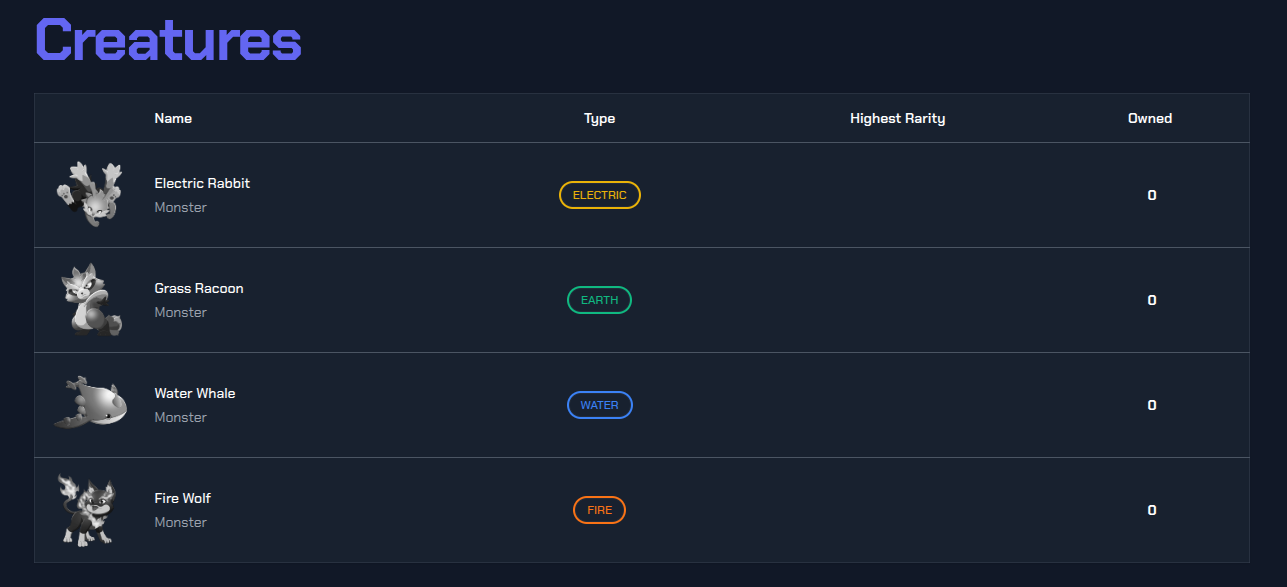The width and height of the screenshot is (1287, 587).
Task: Click the Water Whale creature image
Action: click(x=90, y=404)
